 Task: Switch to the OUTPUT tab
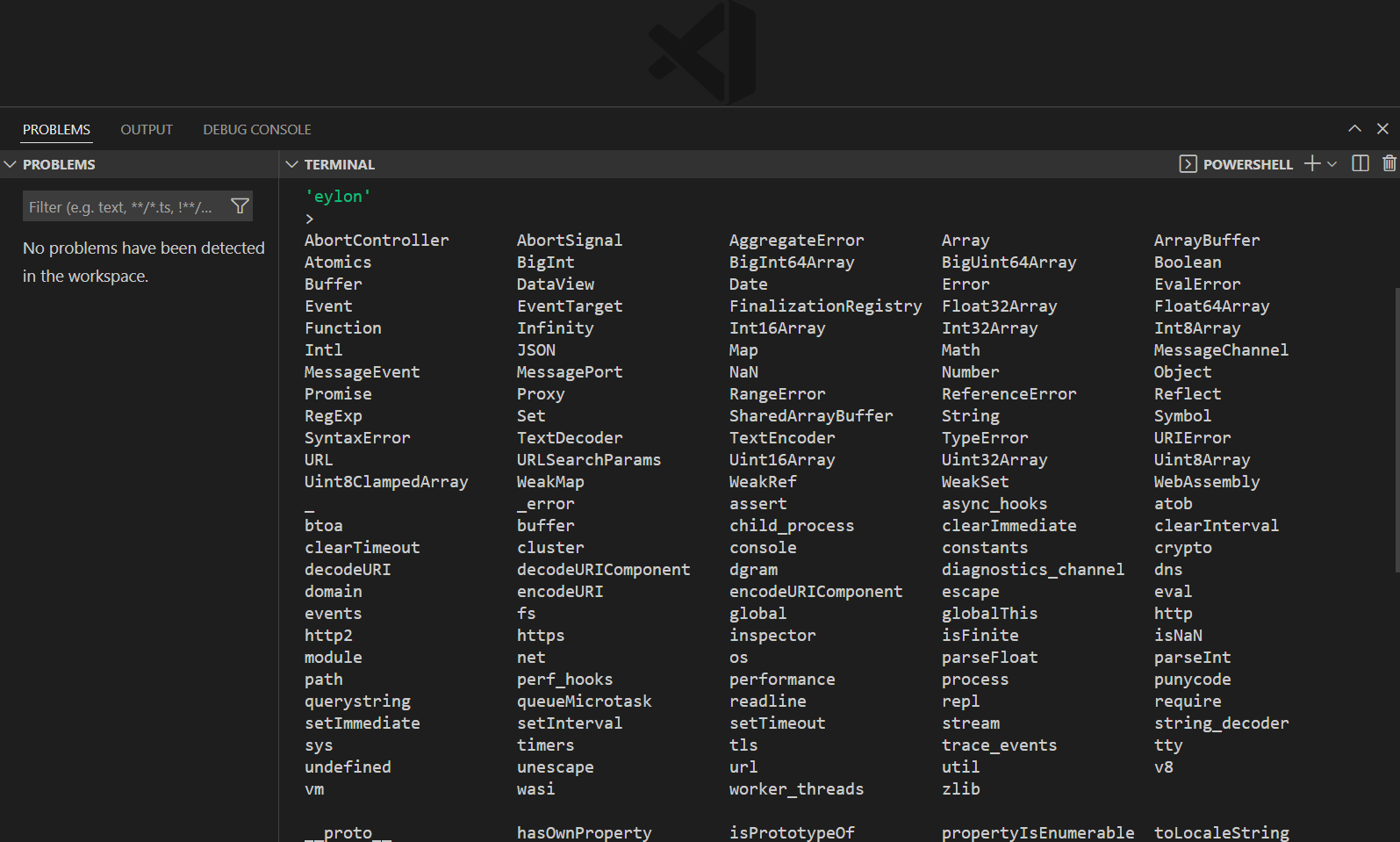(x=147, y=129)
